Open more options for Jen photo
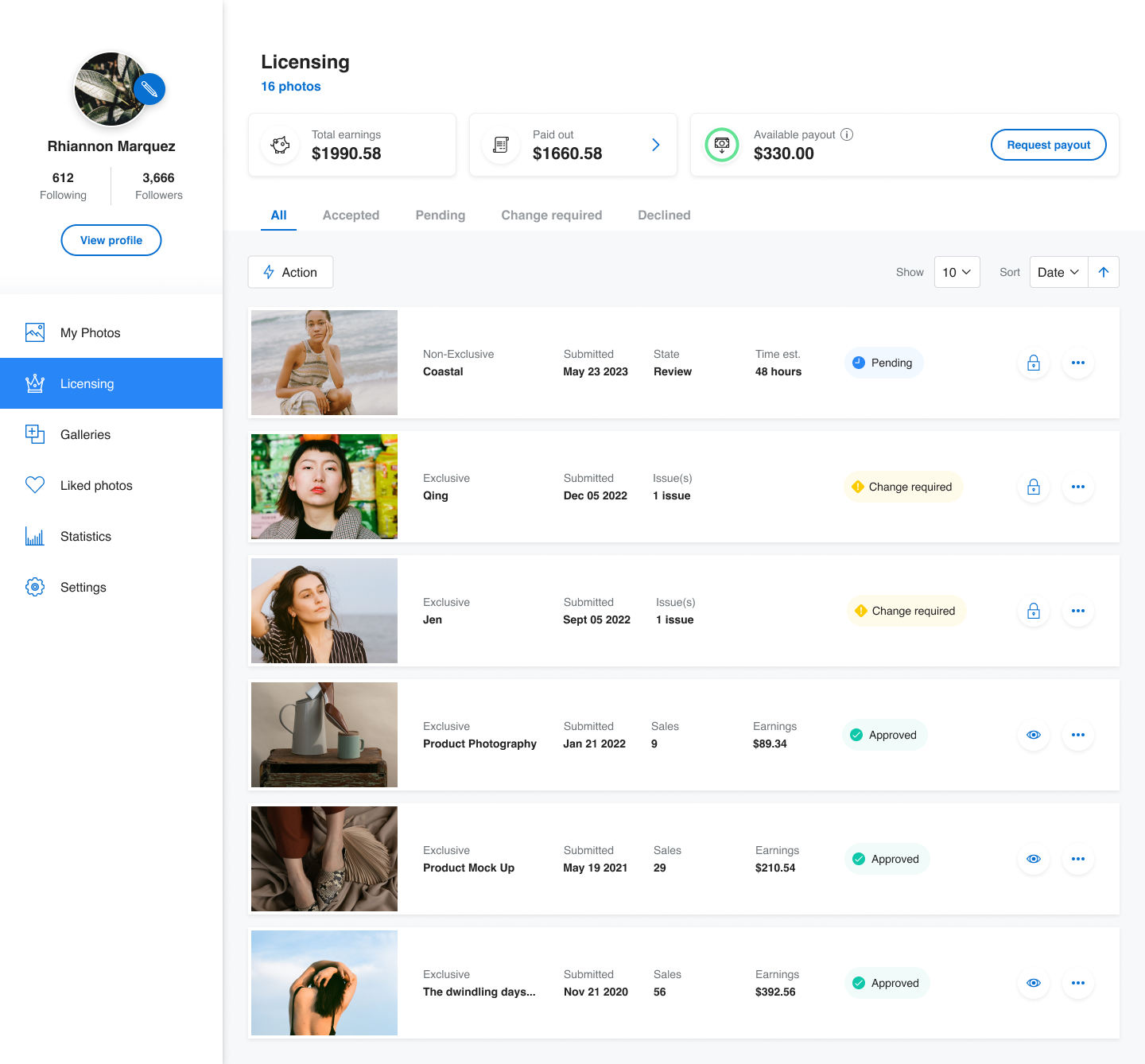The width and height of the screenshot is (1145, 1064). (x=1078, y=611)
